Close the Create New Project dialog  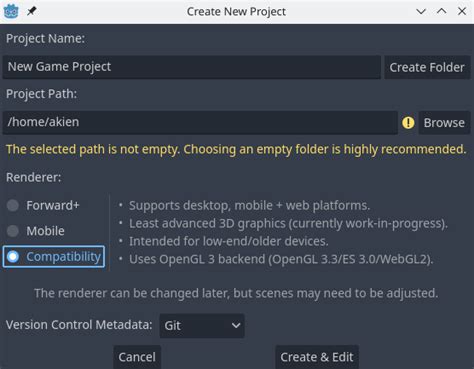click(462, 11)
